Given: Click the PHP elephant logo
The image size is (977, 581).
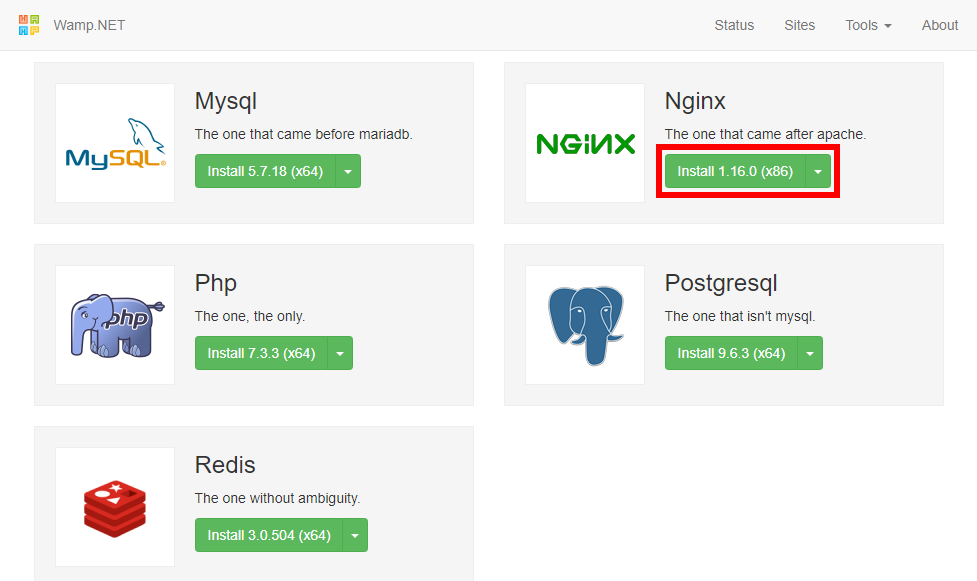Looking at the screenshot, I should [117, 325].
